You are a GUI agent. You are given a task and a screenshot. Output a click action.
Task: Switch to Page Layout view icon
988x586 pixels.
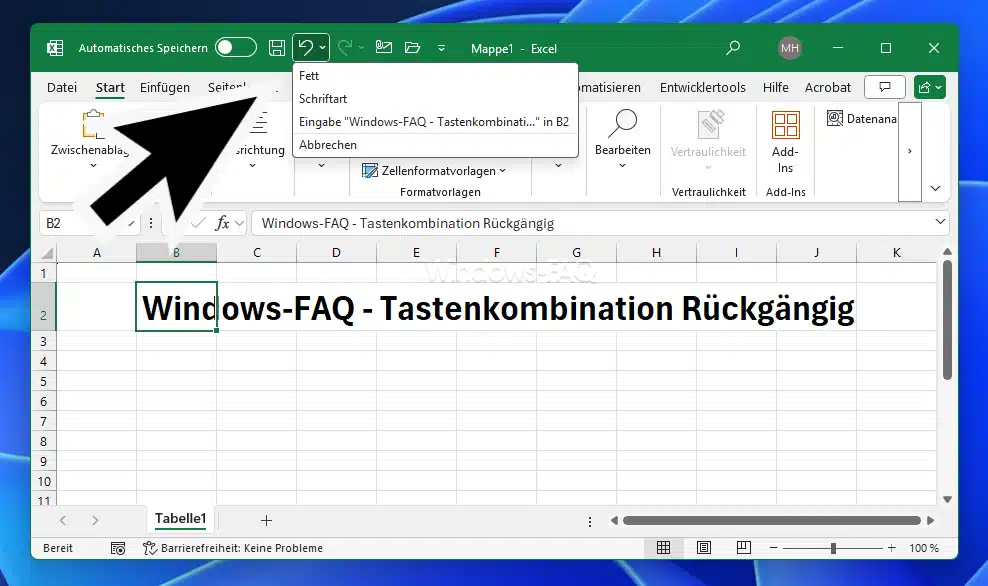pyautogui.click(x=704, y=548)
